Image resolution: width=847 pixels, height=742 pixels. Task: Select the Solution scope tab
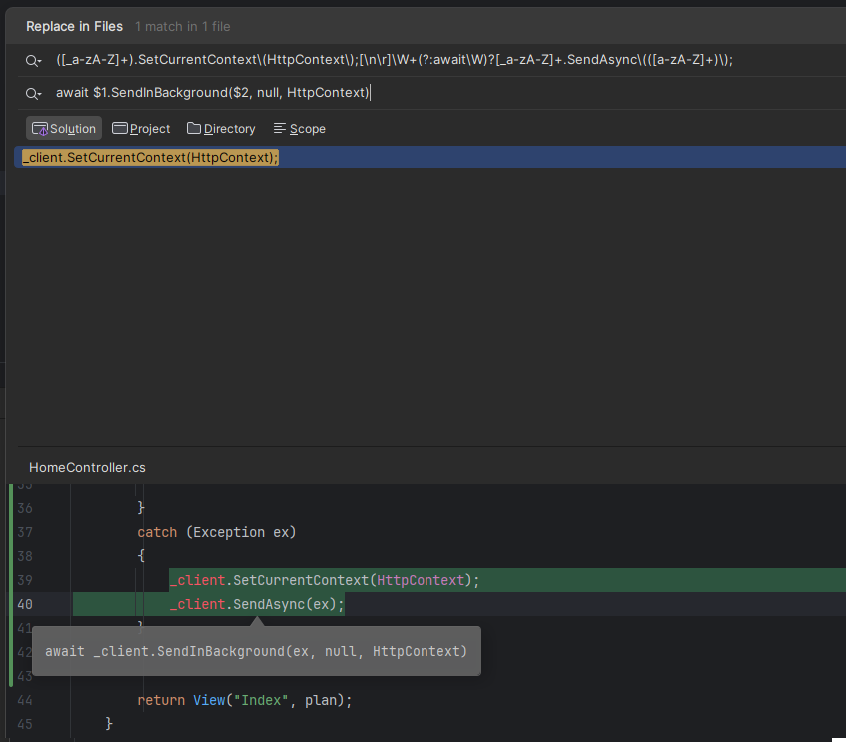click(x=64, y=129)
